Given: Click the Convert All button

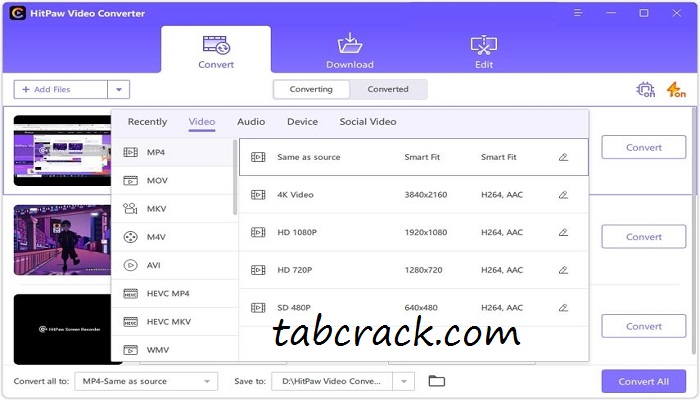Looking at the screenshot, I should tap(643, 381).
